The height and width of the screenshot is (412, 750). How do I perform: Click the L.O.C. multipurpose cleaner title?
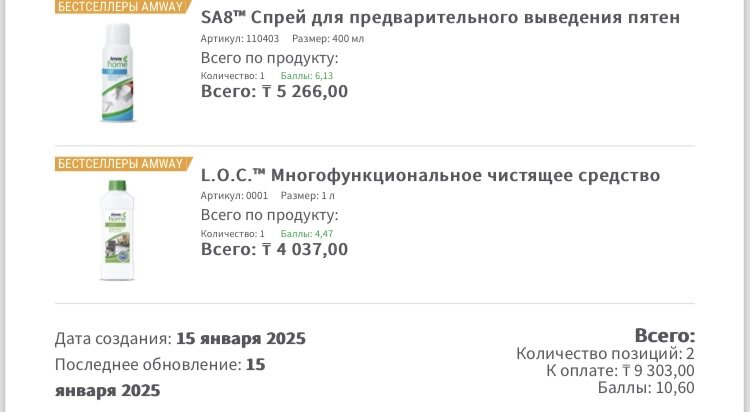click(430, 175)
